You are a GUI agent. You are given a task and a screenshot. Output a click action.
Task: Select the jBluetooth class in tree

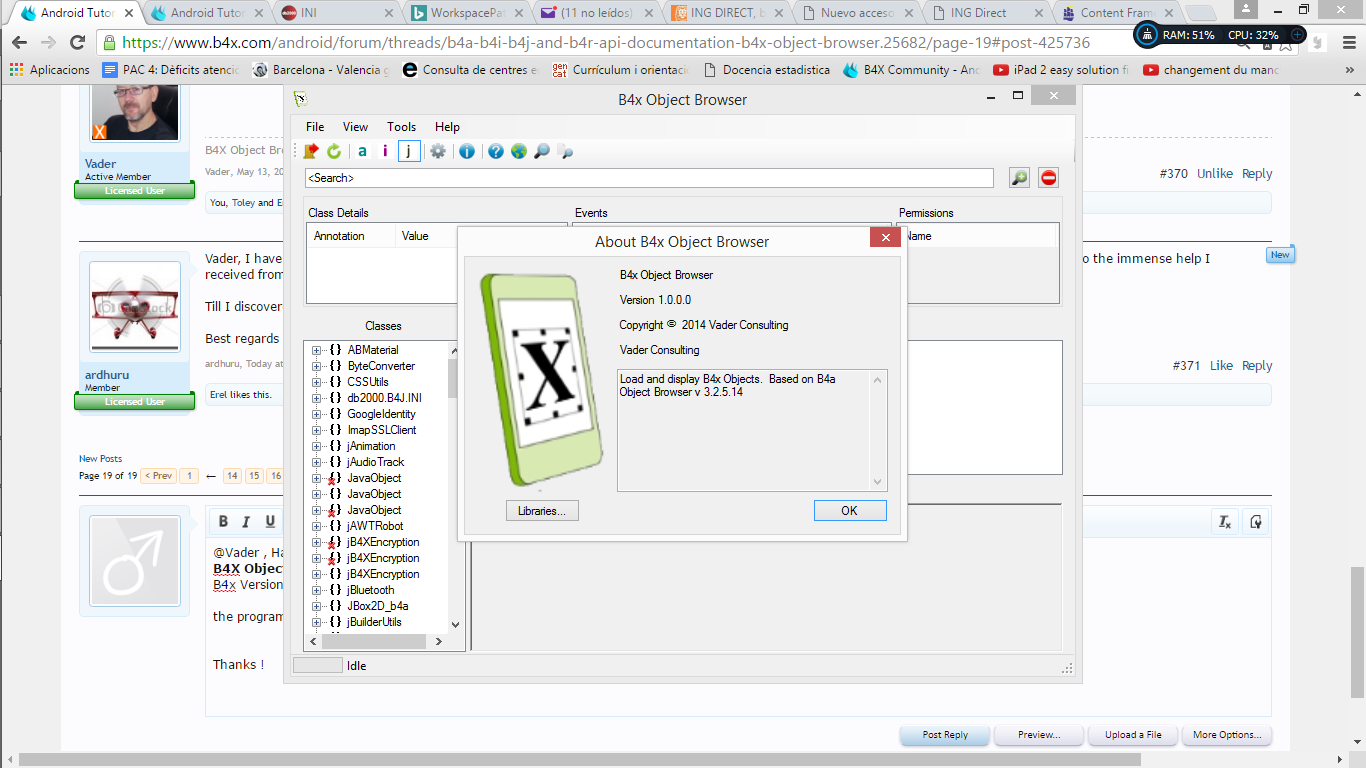click(370, 590)
